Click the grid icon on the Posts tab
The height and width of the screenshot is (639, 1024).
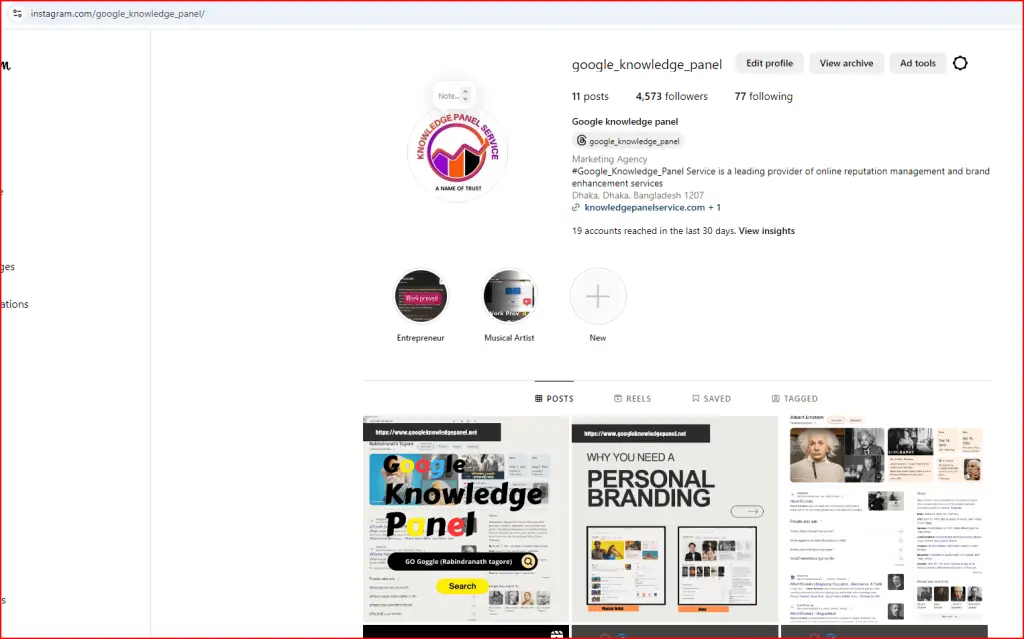(x=539, y=399)
